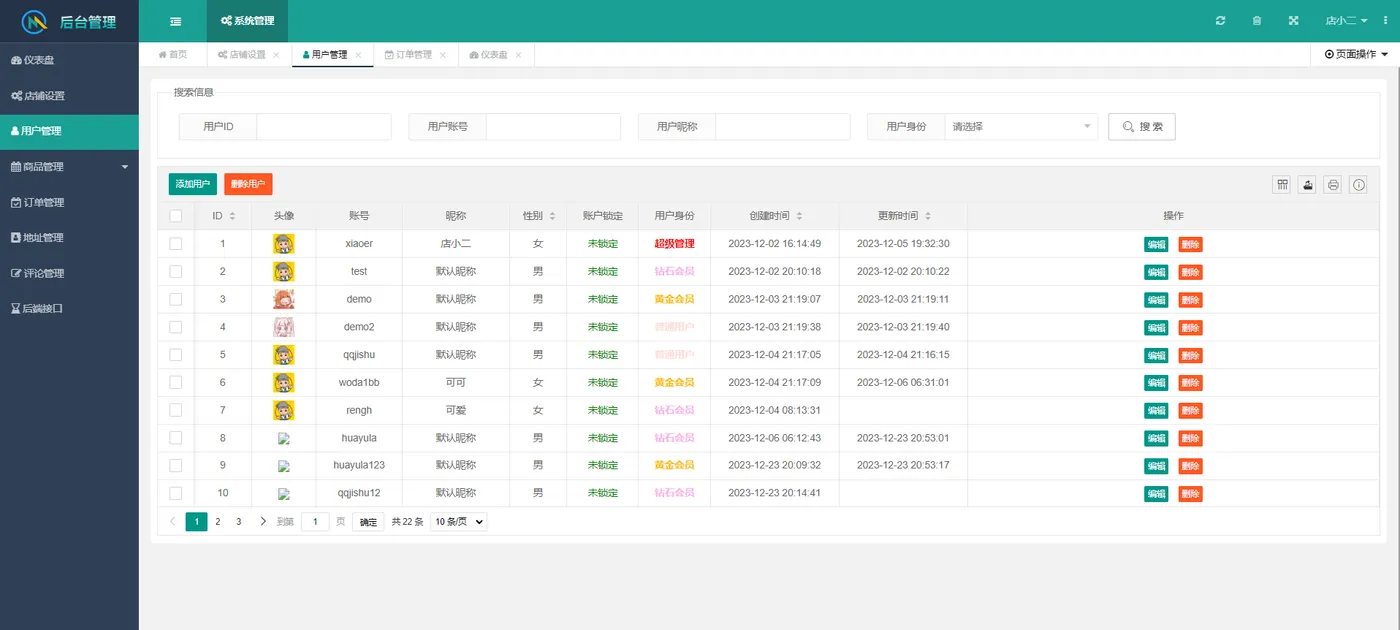Check the row checkbox for test
Viewport: 1400px width, 630px height.
176,271
